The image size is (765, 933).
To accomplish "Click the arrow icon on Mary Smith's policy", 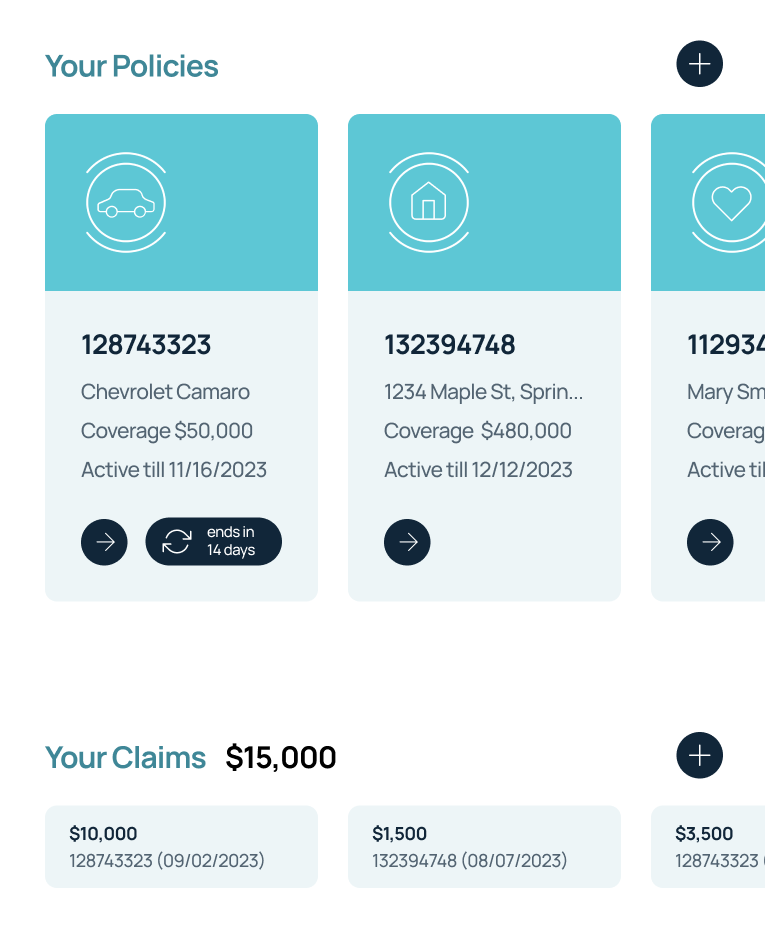I will tap(710, 542).
